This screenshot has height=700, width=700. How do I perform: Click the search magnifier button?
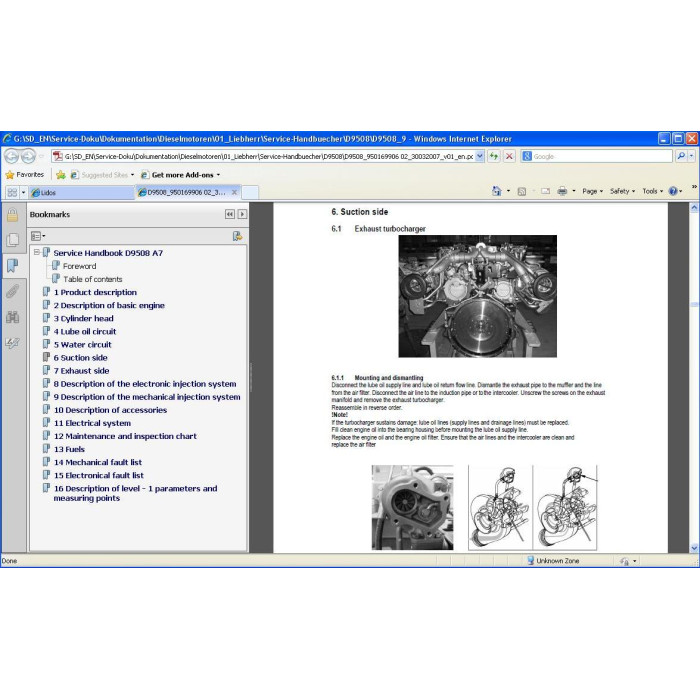681,156
